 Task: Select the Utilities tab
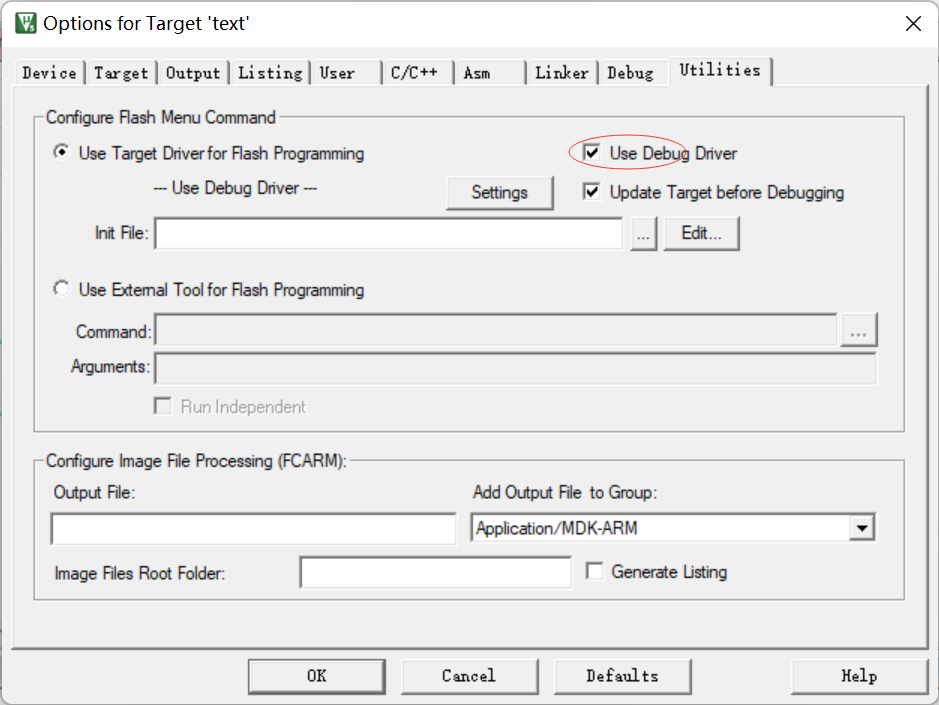click(720, 71)
